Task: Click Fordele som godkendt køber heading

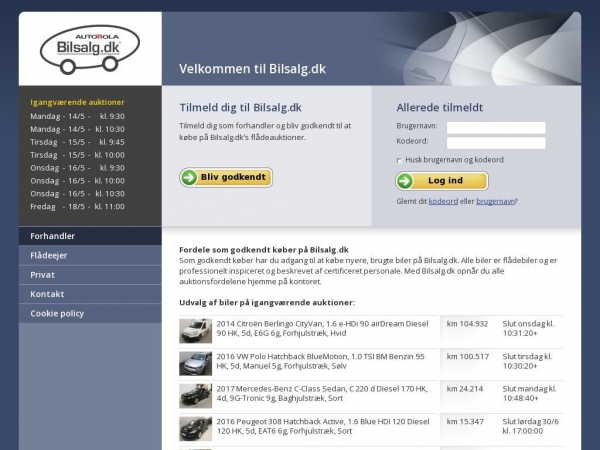Action: [x=264, y=250]
